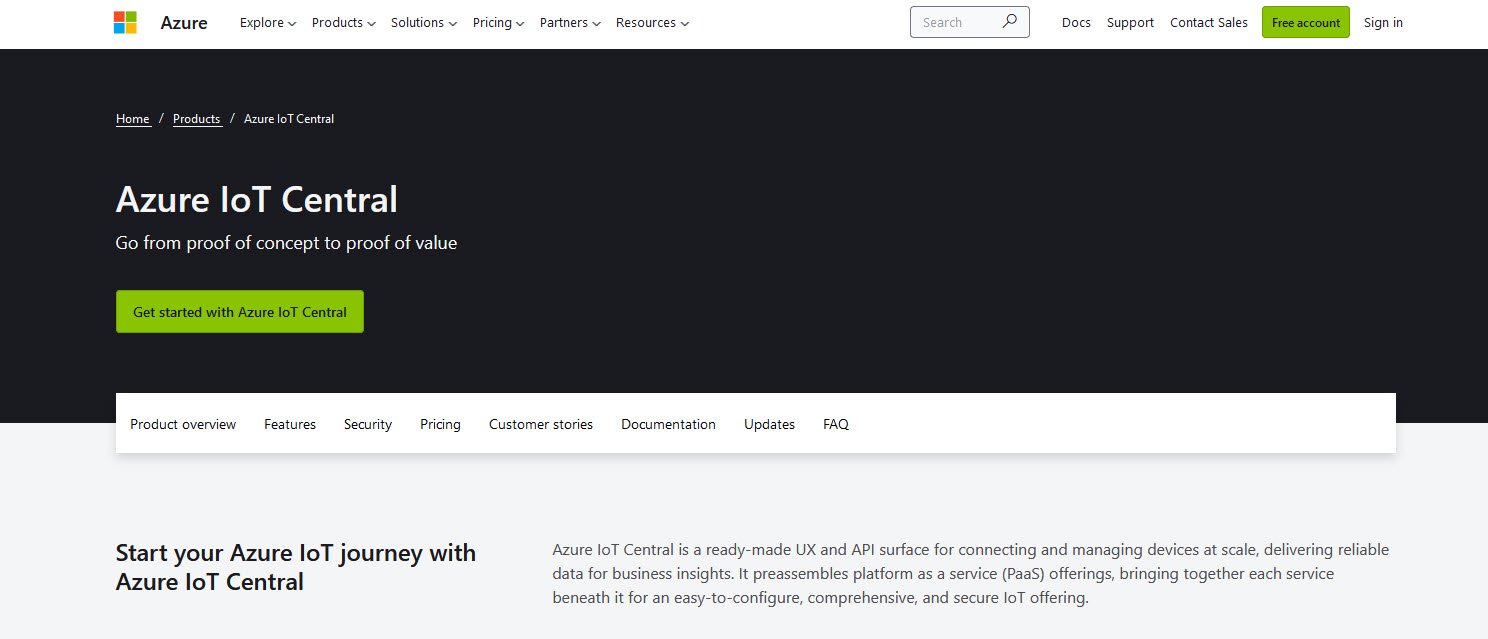Open the Documentation tab

pos(668,424)
